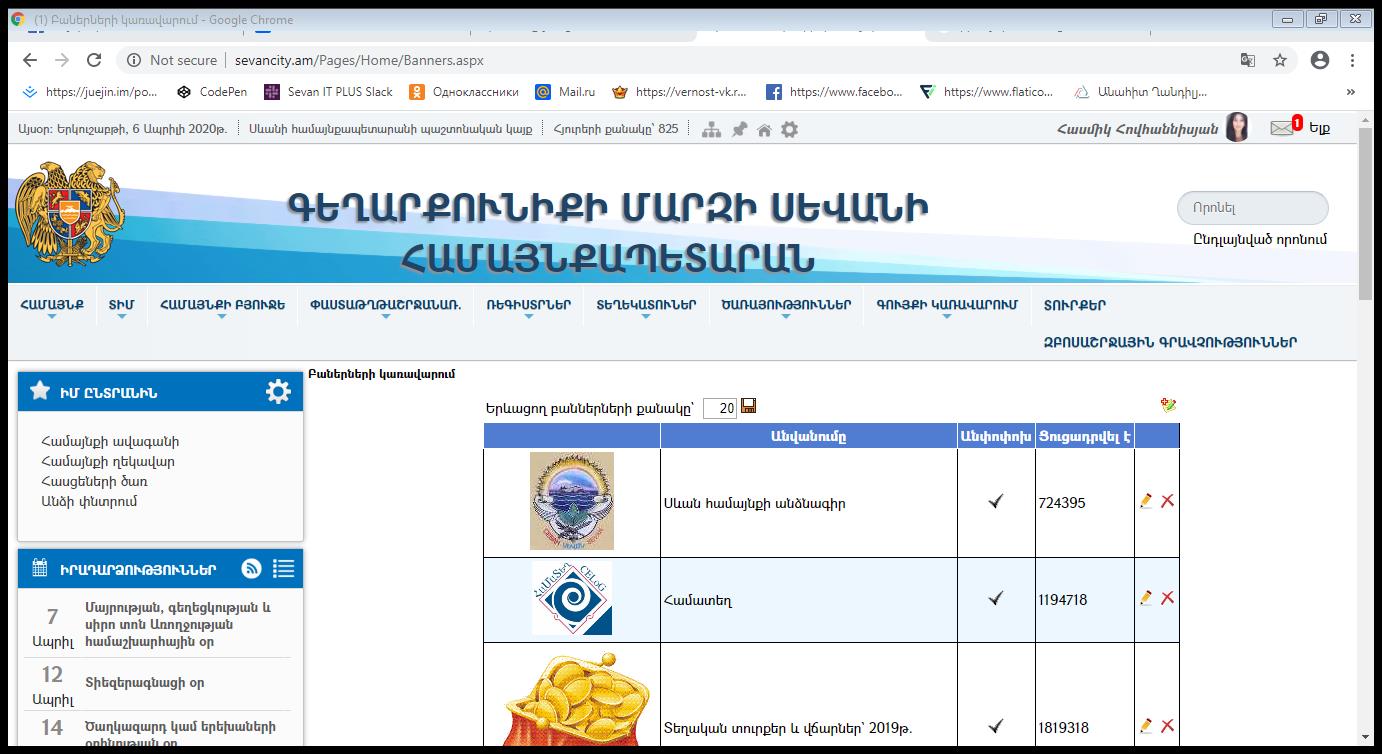1382x754 pixels.
Task: Go to the home icon in site top bar
Action: tap(764, 129)
